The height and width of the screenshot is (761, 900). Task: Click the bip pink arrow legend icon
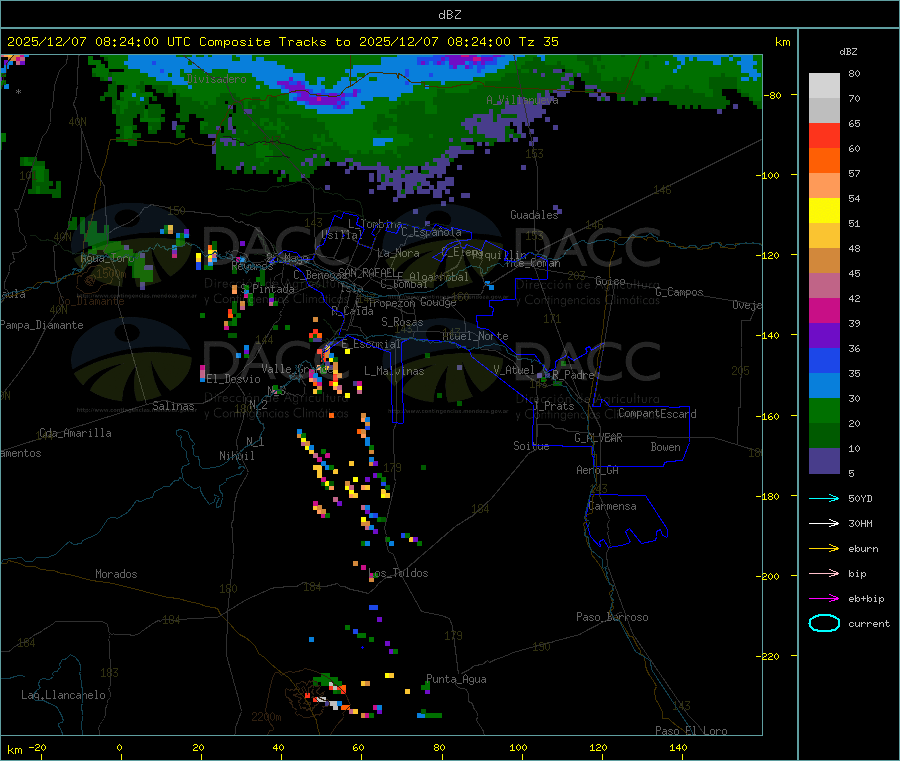coord(824,573)
